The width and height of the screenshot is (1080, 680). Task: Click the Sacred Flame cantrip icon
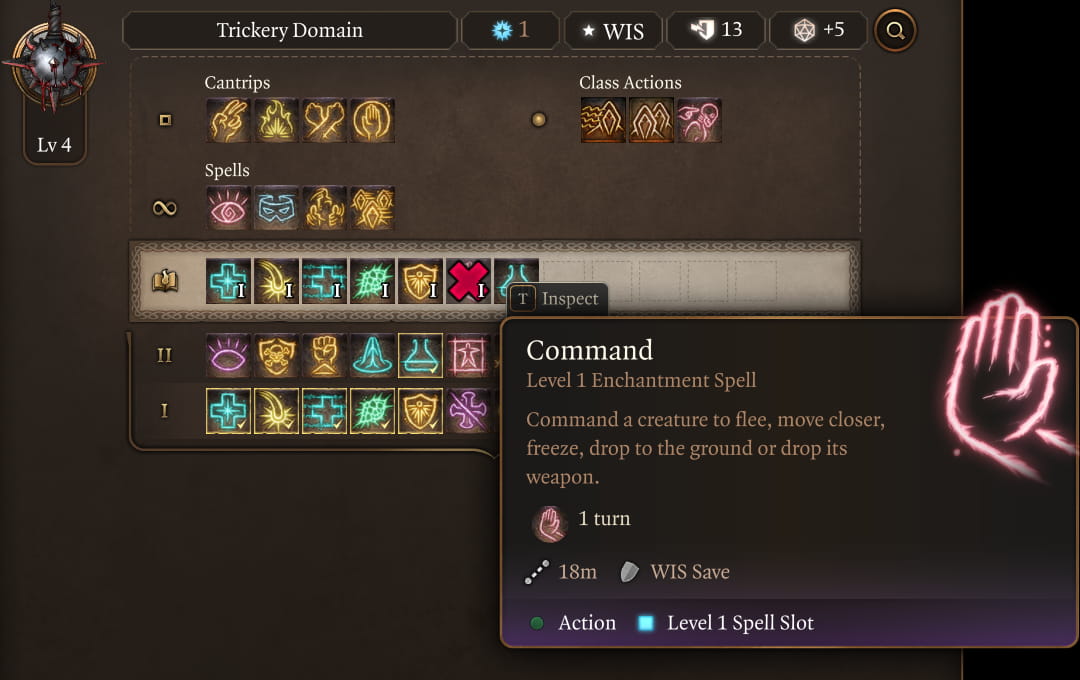pos(277,120)
